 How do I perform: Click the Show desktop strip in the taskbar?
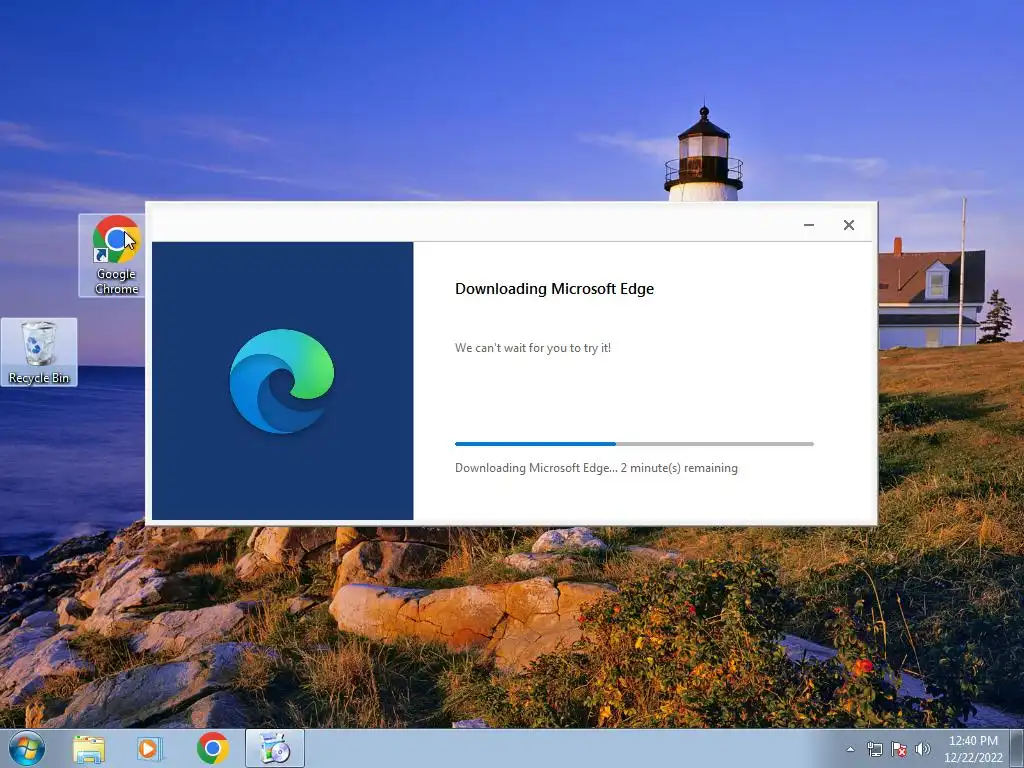[x=1017, y=749]
